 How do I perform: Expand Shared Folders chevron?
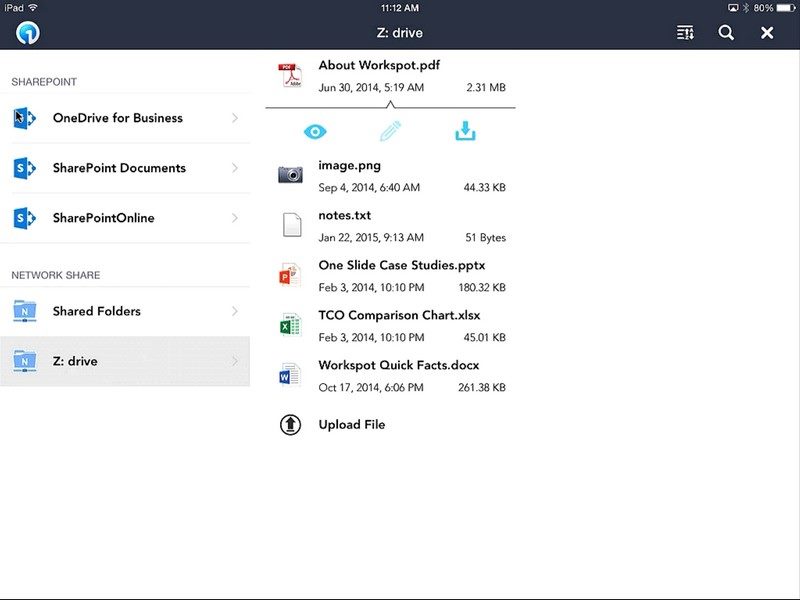pyautogui.click(x=235, y=311)
